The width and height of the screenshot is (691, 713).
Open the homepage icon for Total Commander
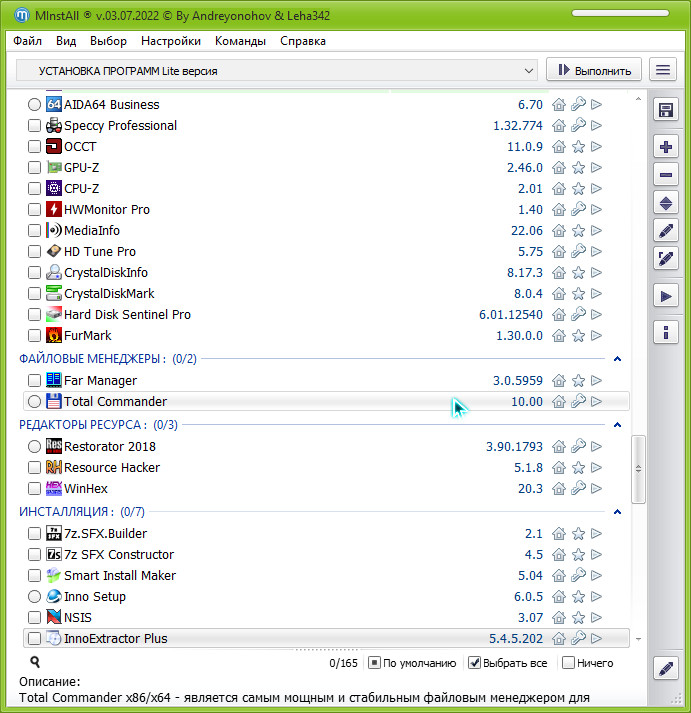(x=560, y=402)
